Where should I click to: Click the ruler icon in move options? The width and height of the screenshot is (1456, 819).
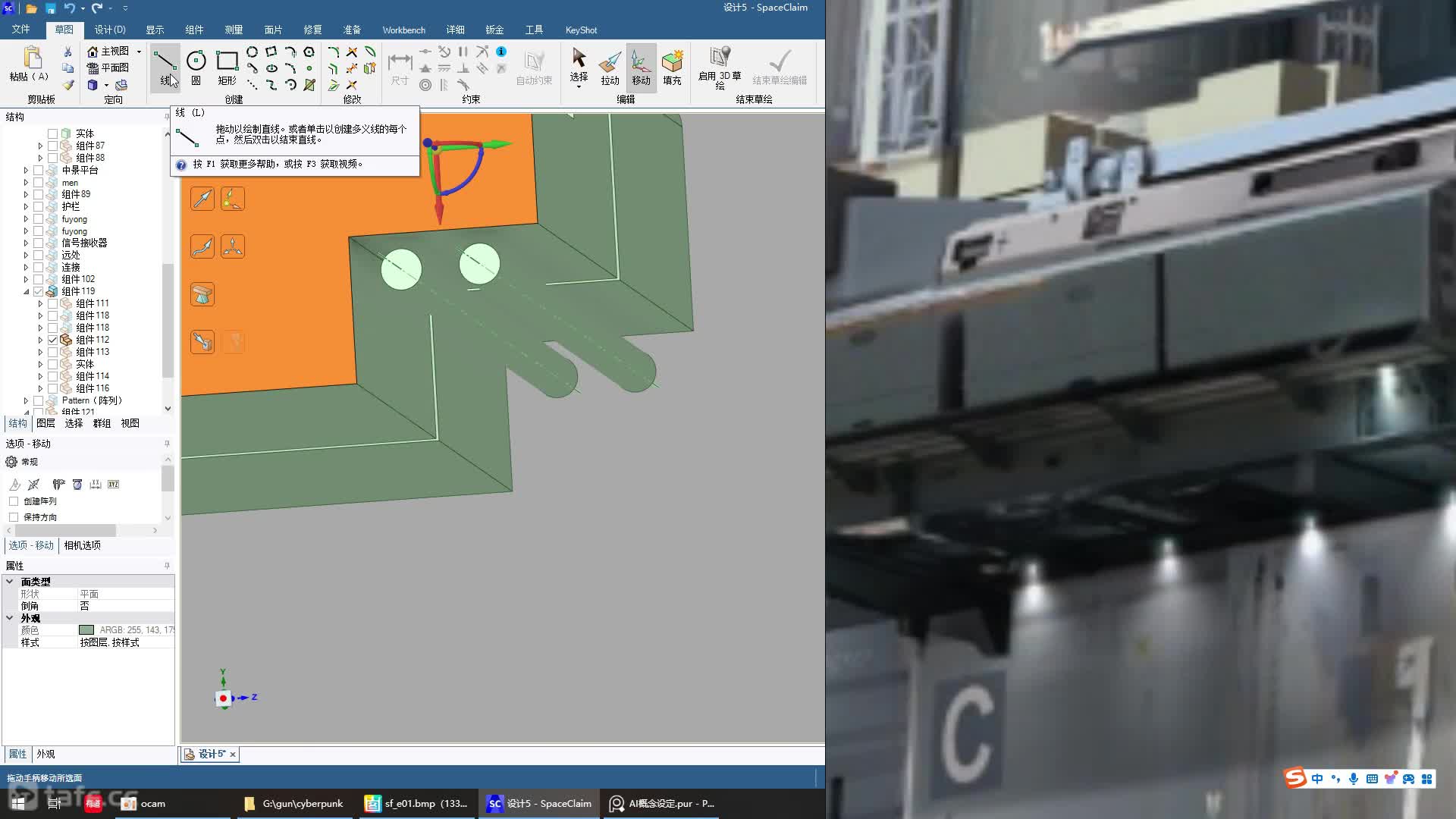click(x=96, y=484)
